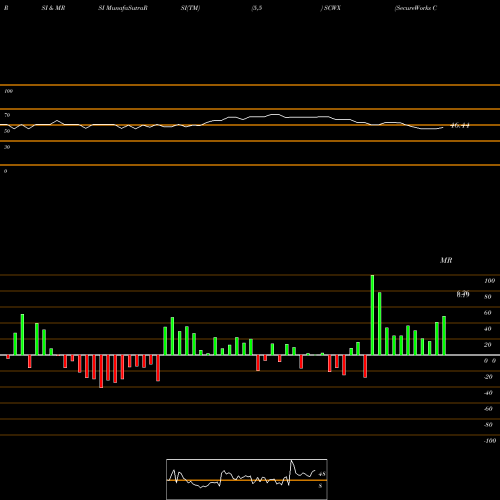Image resolution: width=500 pixels, height=500 pixels.
Task: Click the MR axis label -20
Action: 488,377
